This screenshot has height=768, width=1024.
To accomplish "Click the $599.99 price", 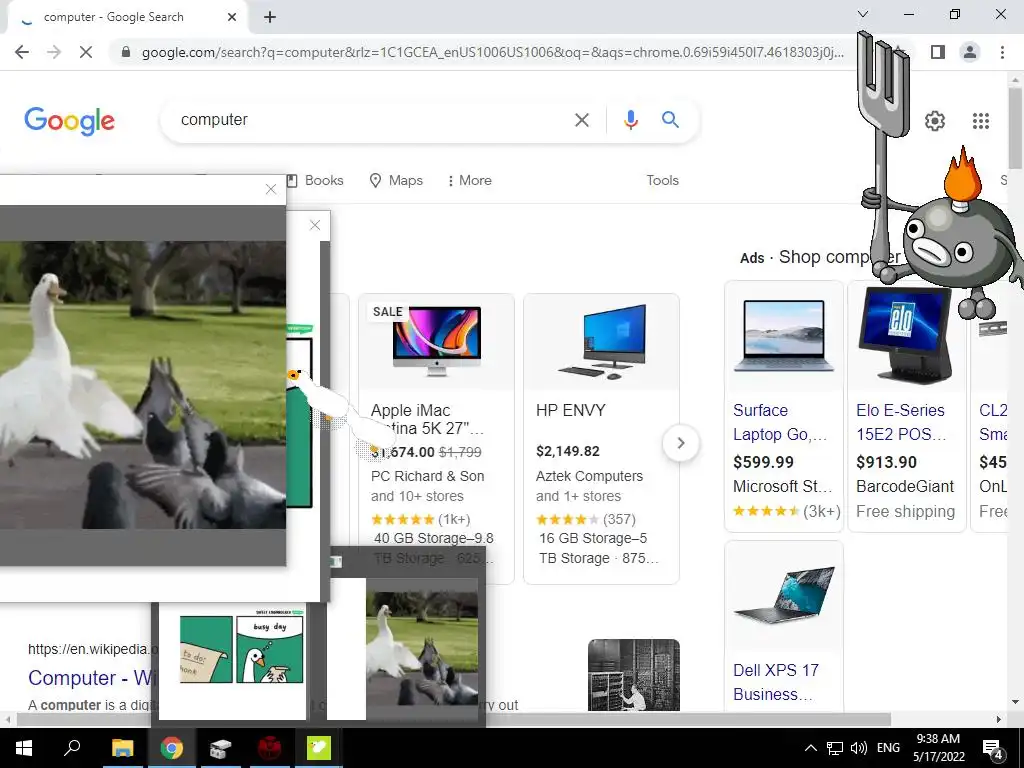I will [763, 462].
